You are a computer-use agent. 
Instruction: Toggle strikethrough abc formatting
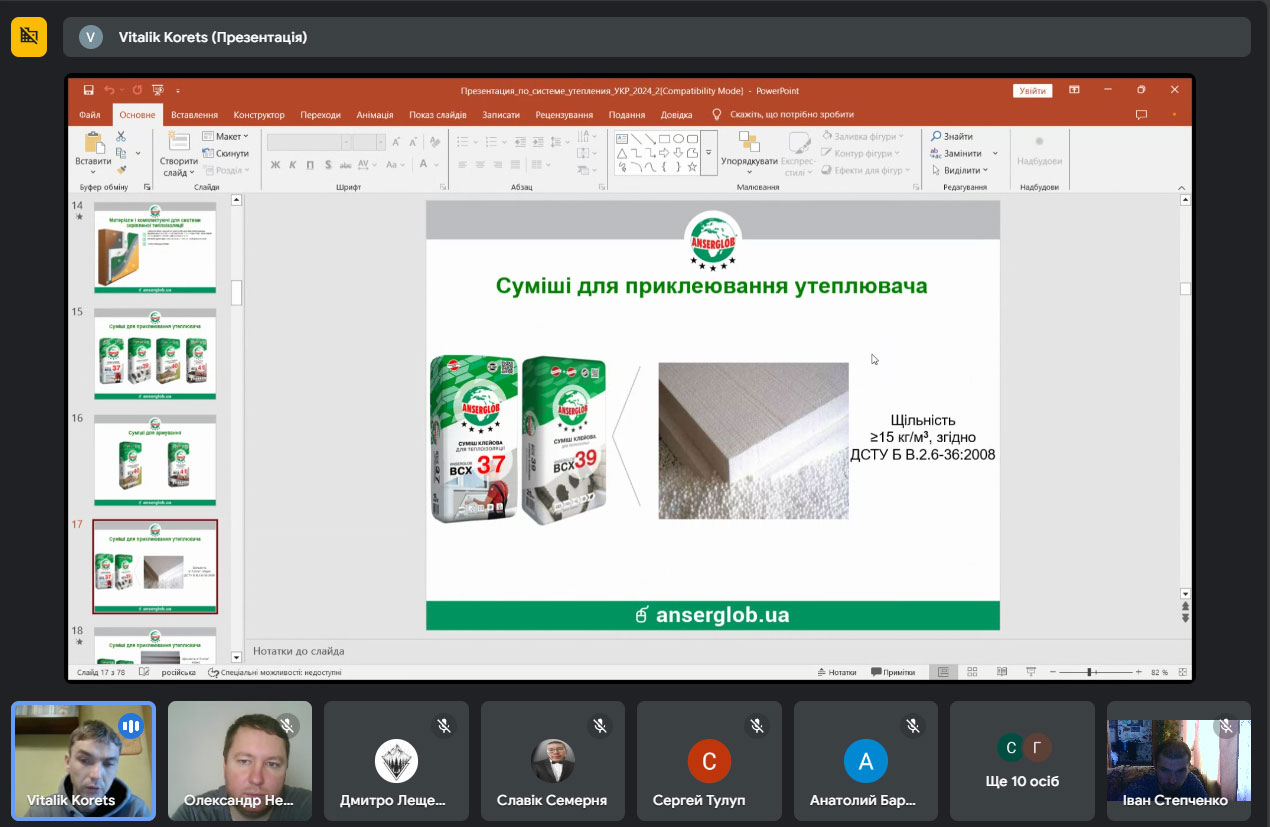coord(345,165)
